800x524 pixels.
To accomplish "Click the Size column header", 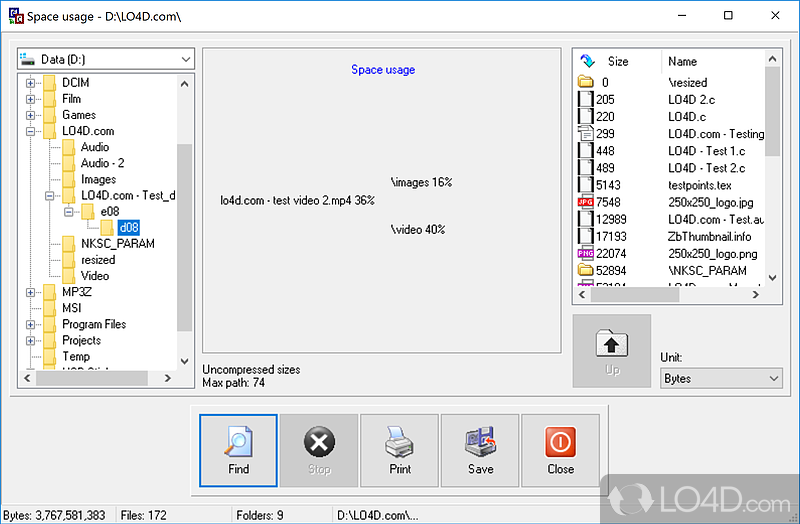I will [x=618, y=61].
